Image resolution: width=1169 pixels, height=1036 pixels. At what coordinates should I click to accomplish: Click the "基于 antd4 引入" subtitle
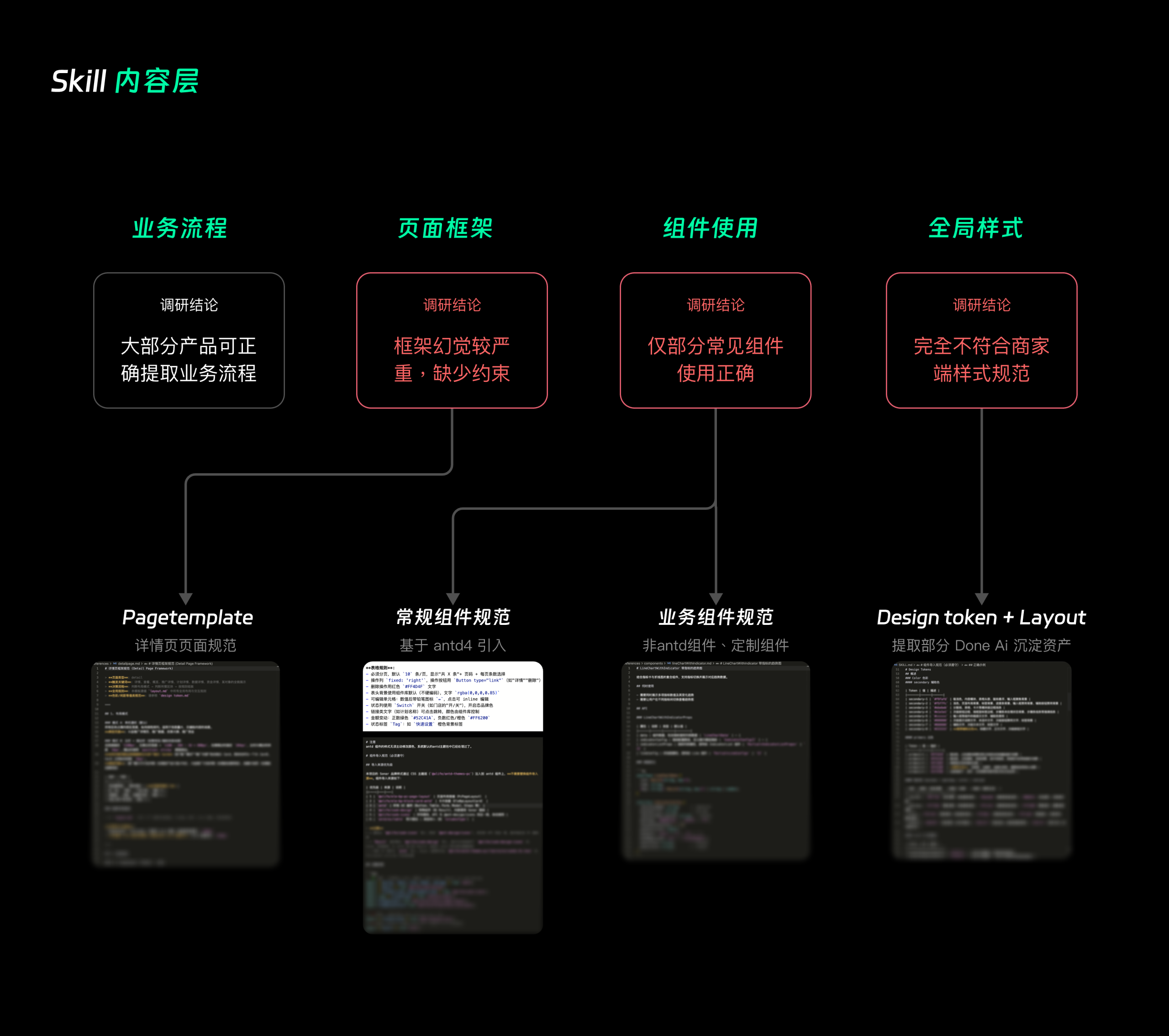point(453,645)
